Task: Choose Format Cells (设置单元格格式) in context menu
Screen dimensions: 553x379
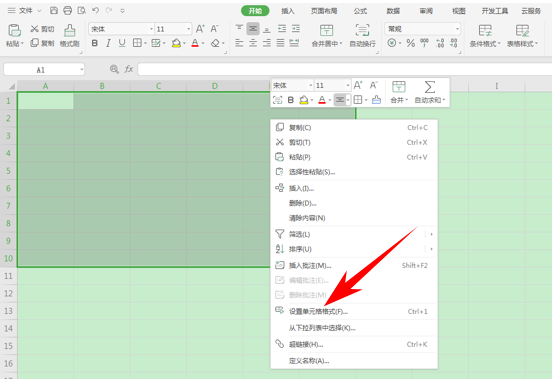Action: 354,311
